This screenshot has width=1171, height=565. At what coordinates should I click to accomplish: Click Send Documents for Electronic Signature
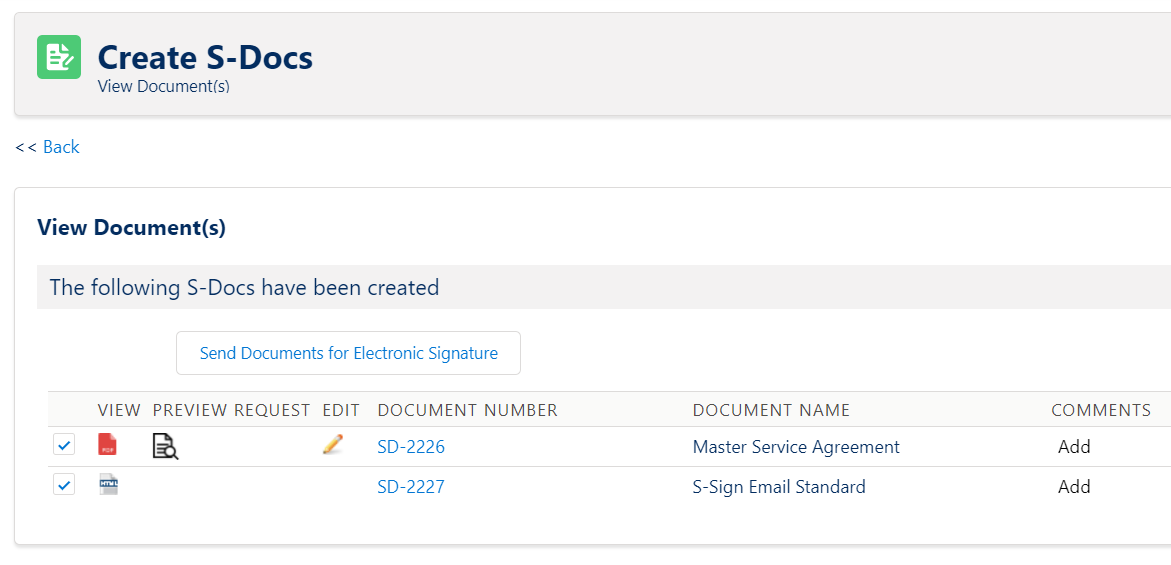pyautogui.click(x=348, y=353)
